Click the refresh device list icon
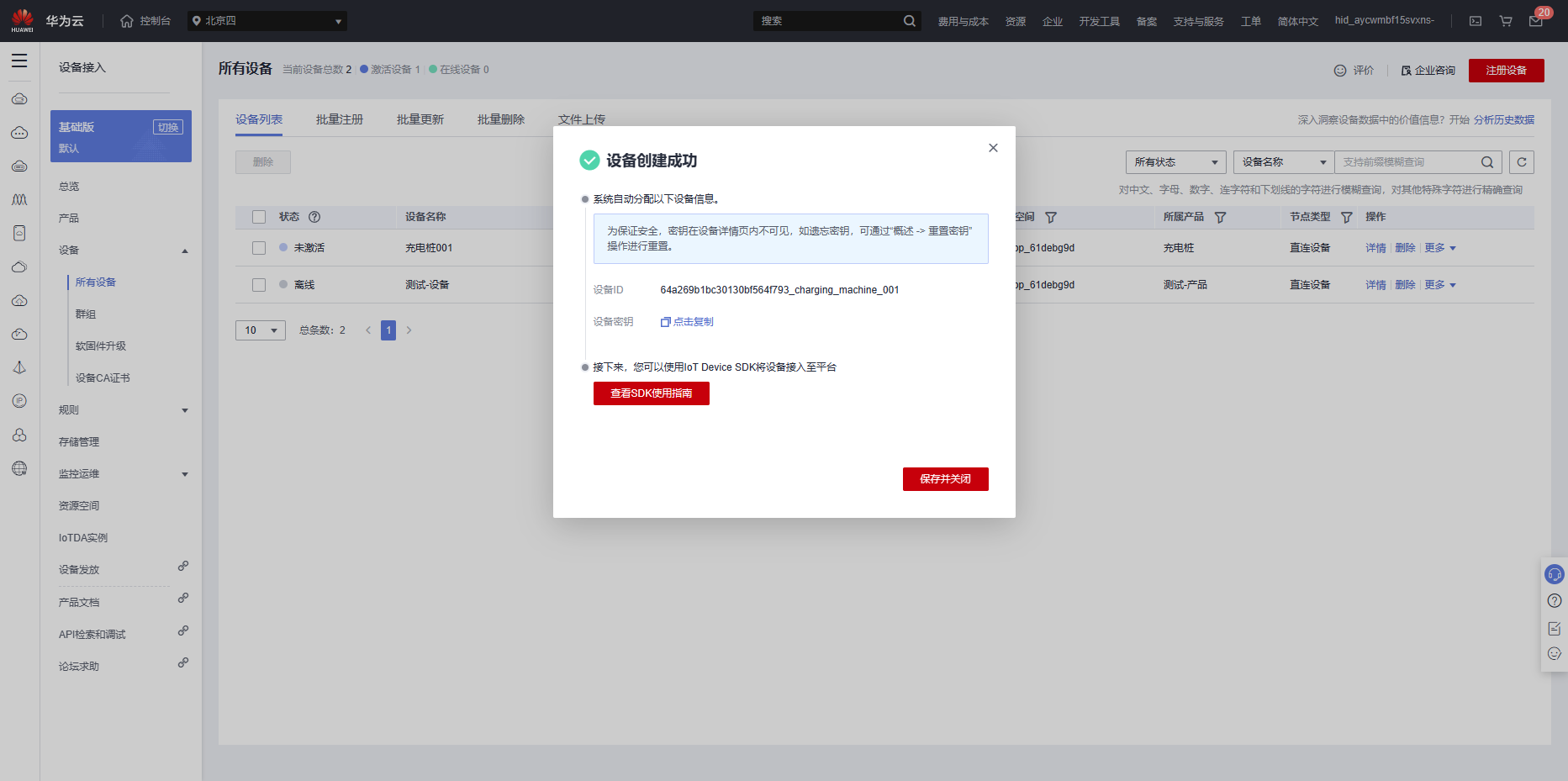Screen dimensions: 1568x781 coord(1522,162)
